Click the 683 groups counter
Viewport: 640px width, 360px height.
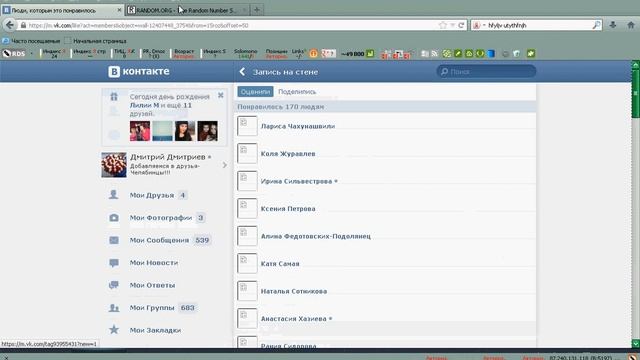pos(188,308)
